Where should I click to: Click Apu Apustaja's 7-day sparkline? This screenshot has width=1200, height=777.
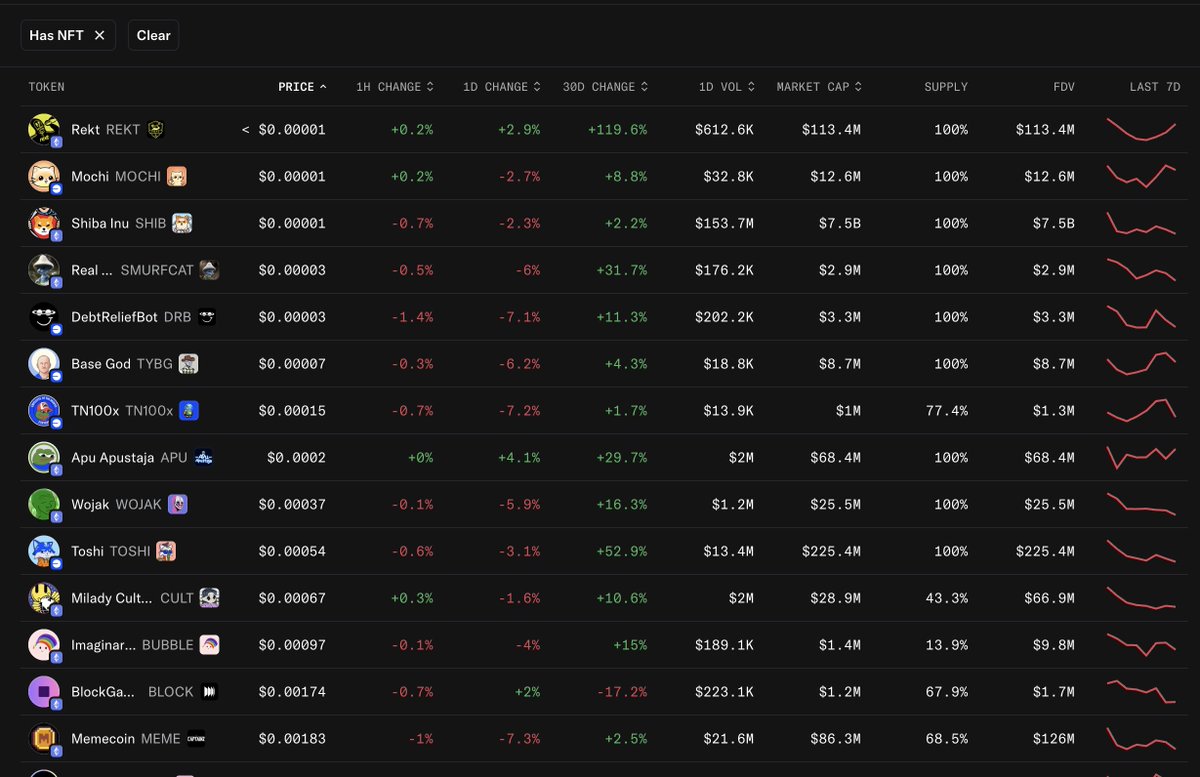(x=1141, y=458)
